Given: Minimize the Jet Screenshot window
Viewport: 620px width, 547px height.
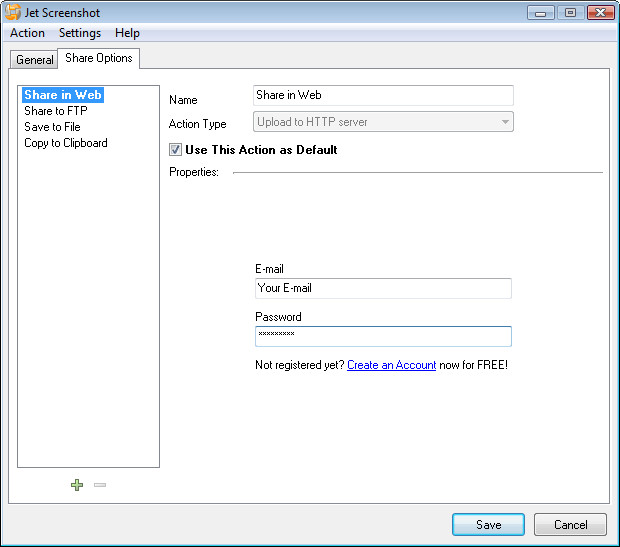Looking at the screenshot, I should (x=541, y=12).
